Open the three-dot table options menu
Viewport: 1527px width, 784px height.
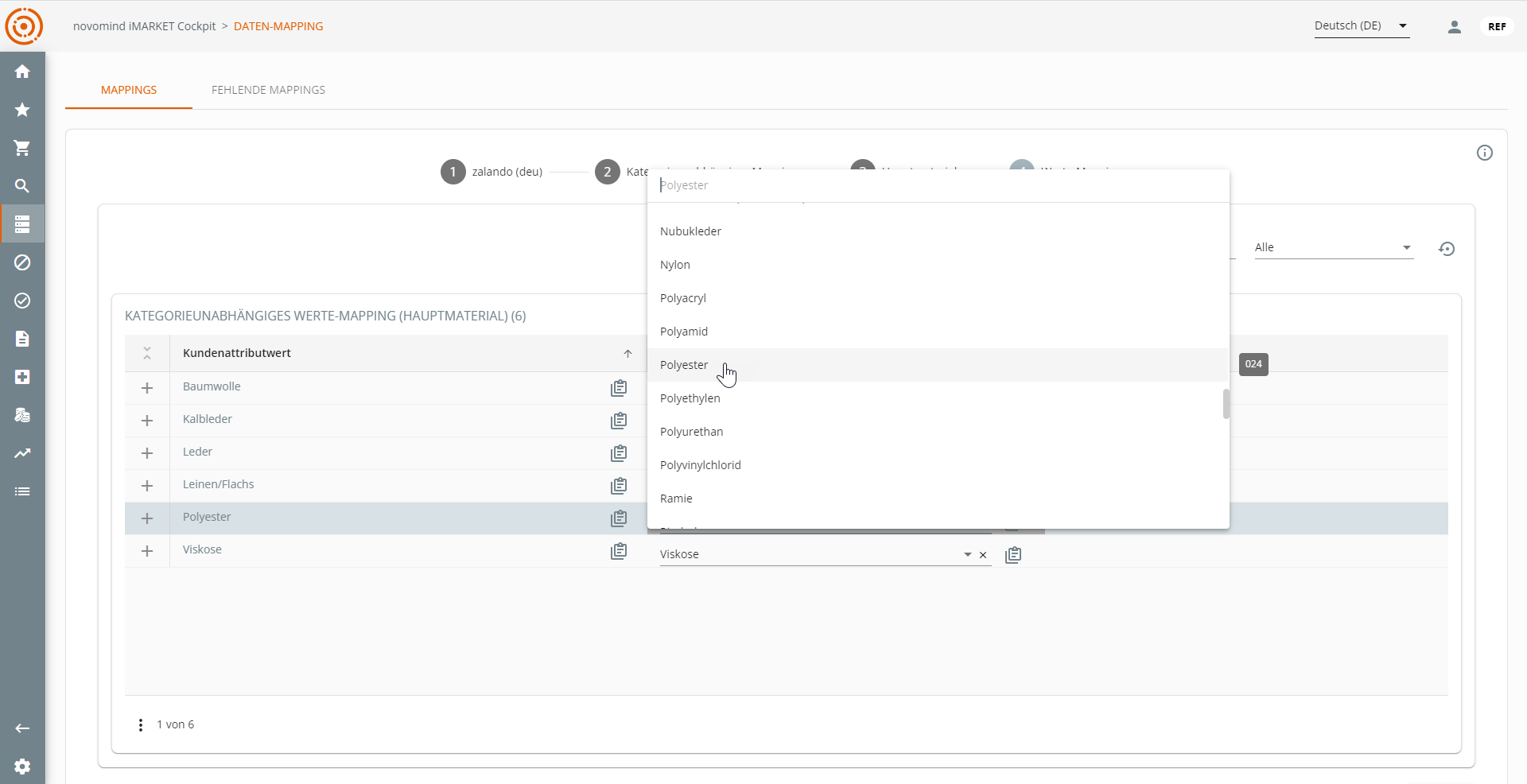point(141,725)
